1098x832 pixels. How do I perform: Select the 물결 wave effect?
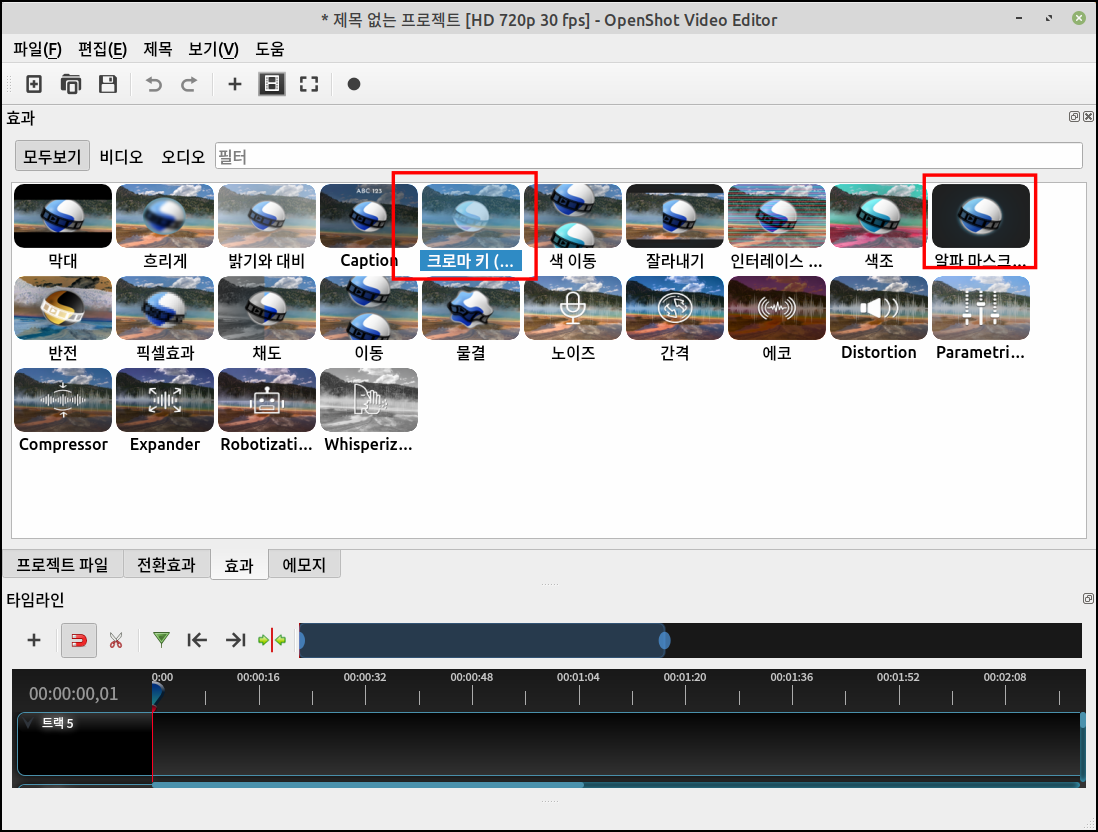[471, 319]
